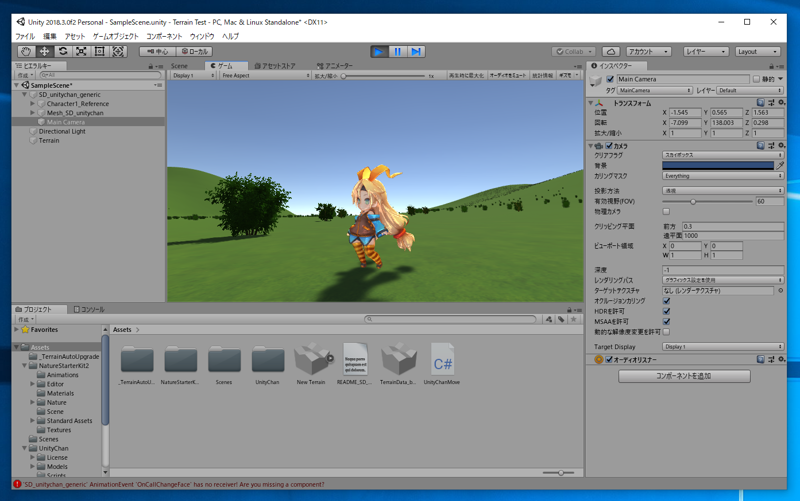Open Target Display dropdown
Viewport: 800px width, 501px height.
pyautogui.click(x=723, y=346)
